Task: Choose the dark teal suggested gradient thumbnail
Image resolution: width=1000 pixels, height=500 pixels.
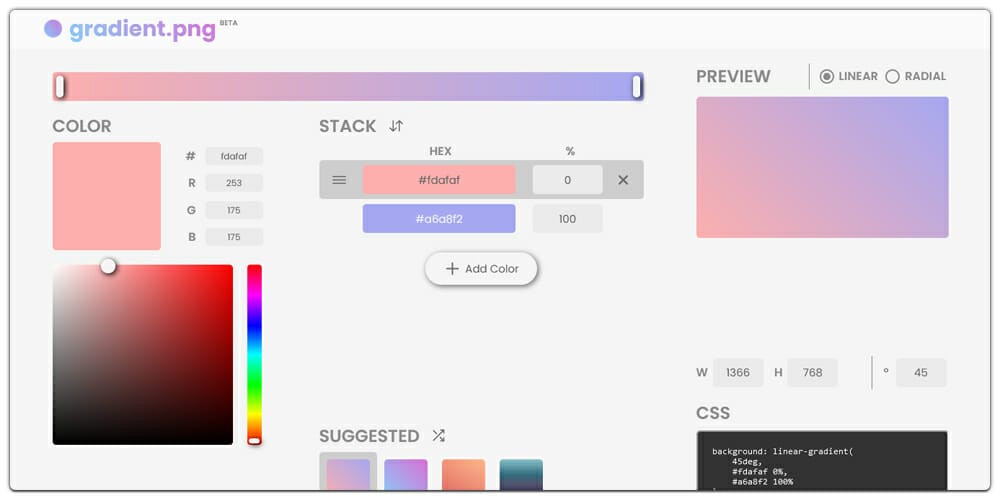Action: click(x=521, y=475)
